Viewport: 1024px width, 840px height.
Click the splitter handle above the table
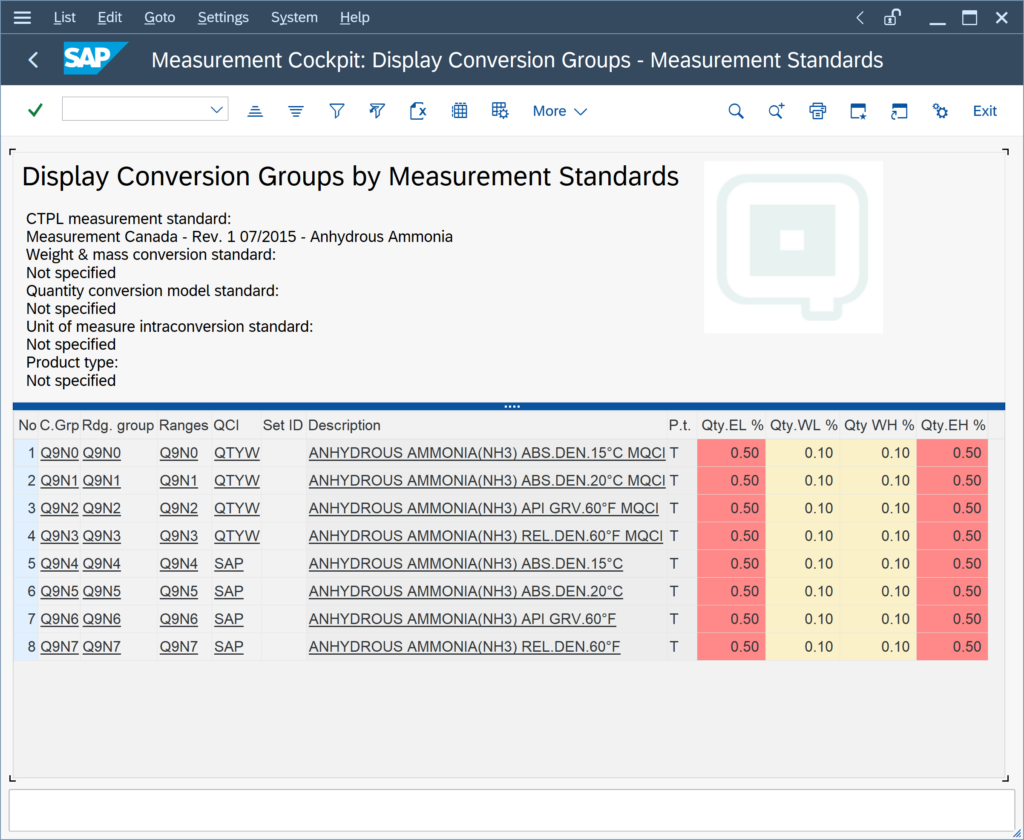(x=512, y=406)
